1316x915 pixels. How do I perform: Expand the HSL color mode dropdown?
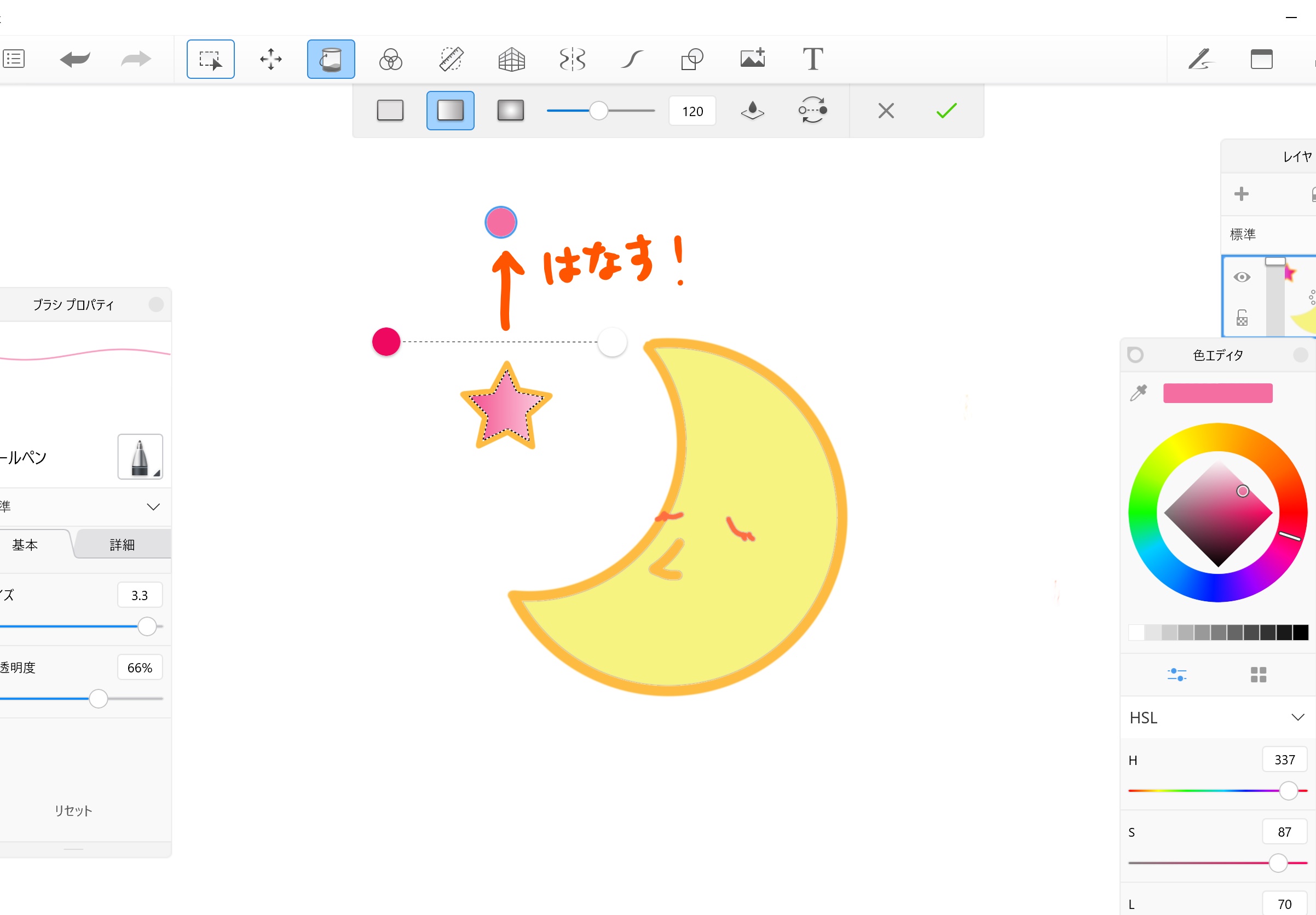click(1297, 717)
